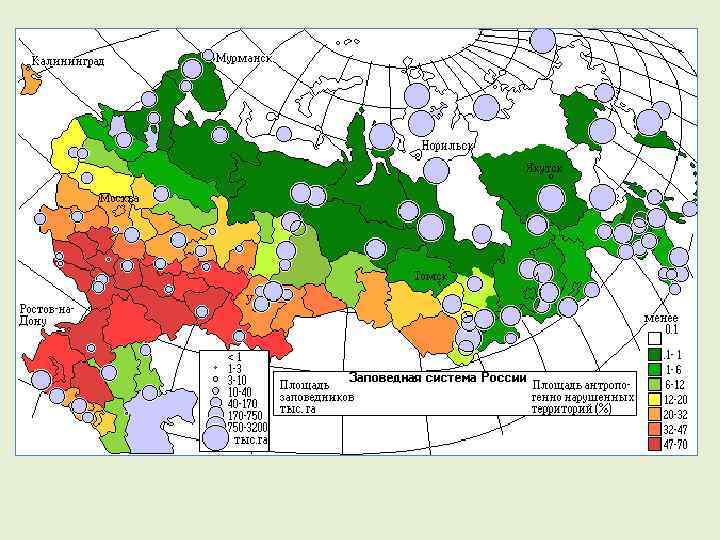Click the title Заповедная система России
Image resolution: width=720 pixels, height=540 pixels.
(438, 378)
